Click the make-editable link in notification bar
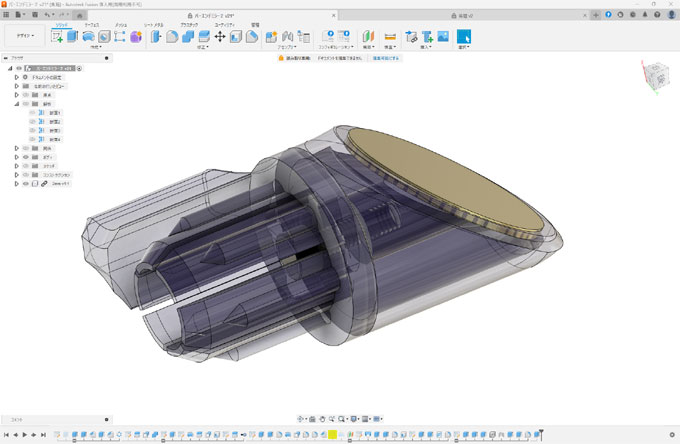The height and width of the screenshot is (444, 680). (x=386, y=58)
